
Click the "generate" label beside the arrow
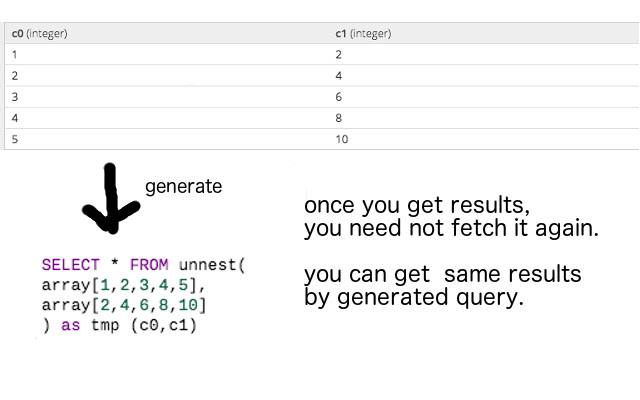183,186
